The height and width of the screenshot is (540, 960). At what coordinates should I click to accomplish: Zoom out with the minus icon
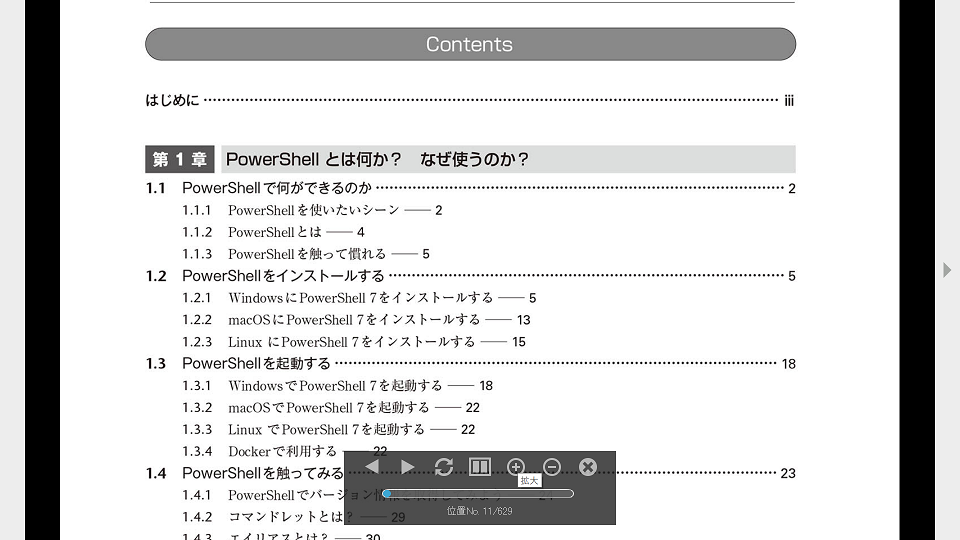pyautogui.click(x=552, y=467)
